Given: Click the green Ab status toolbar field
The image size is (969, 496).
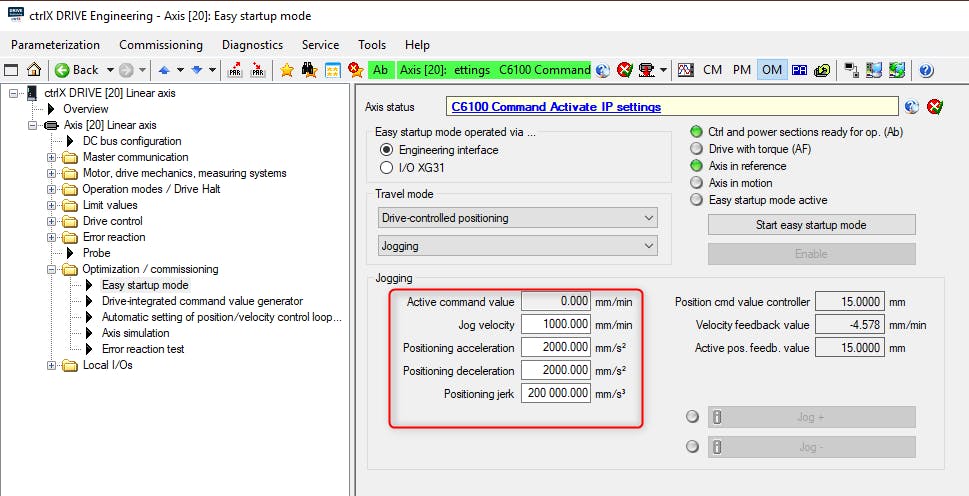Looking at the screenshot, I should 381,70.
